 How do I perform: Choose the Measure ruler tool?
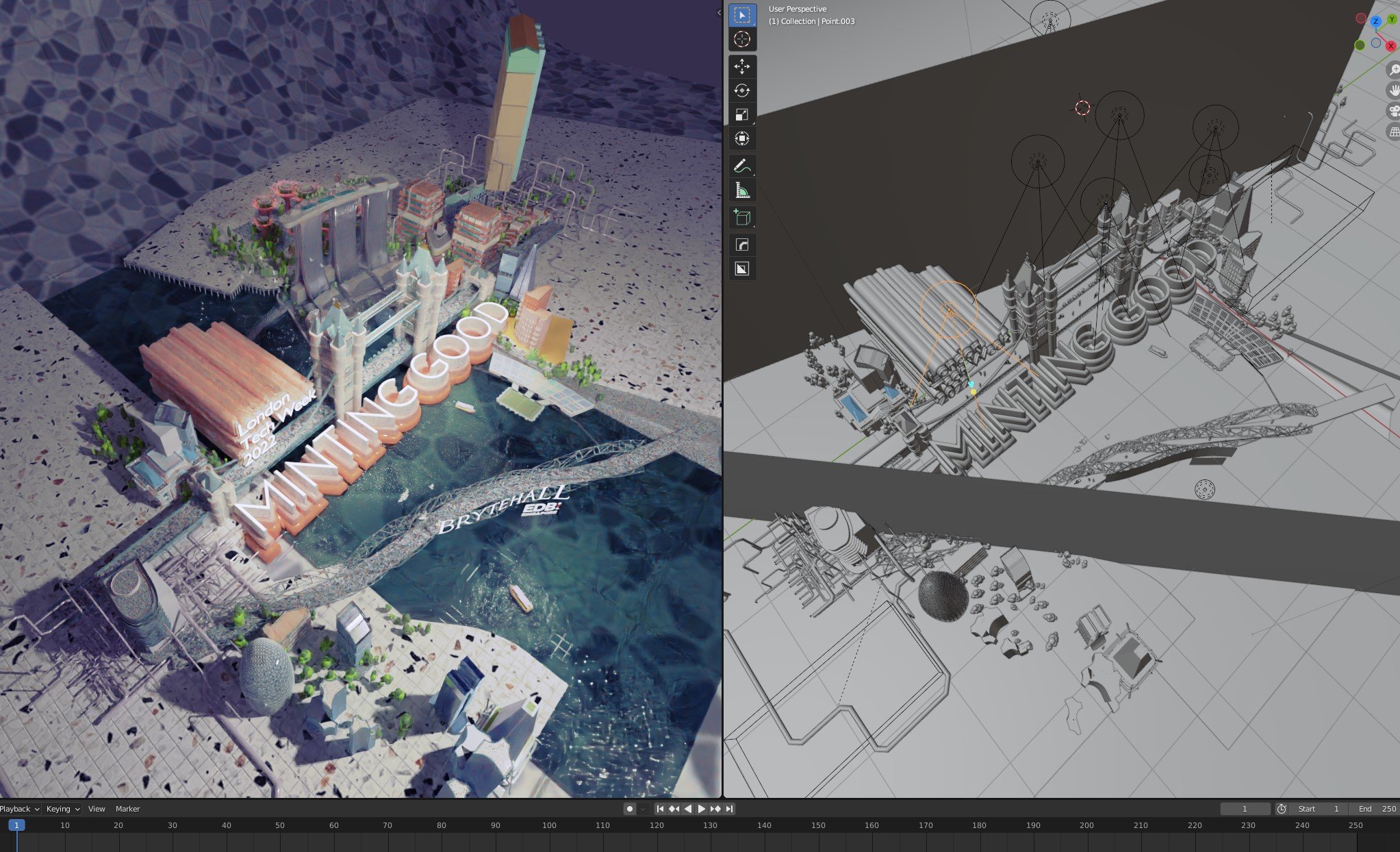742,190
